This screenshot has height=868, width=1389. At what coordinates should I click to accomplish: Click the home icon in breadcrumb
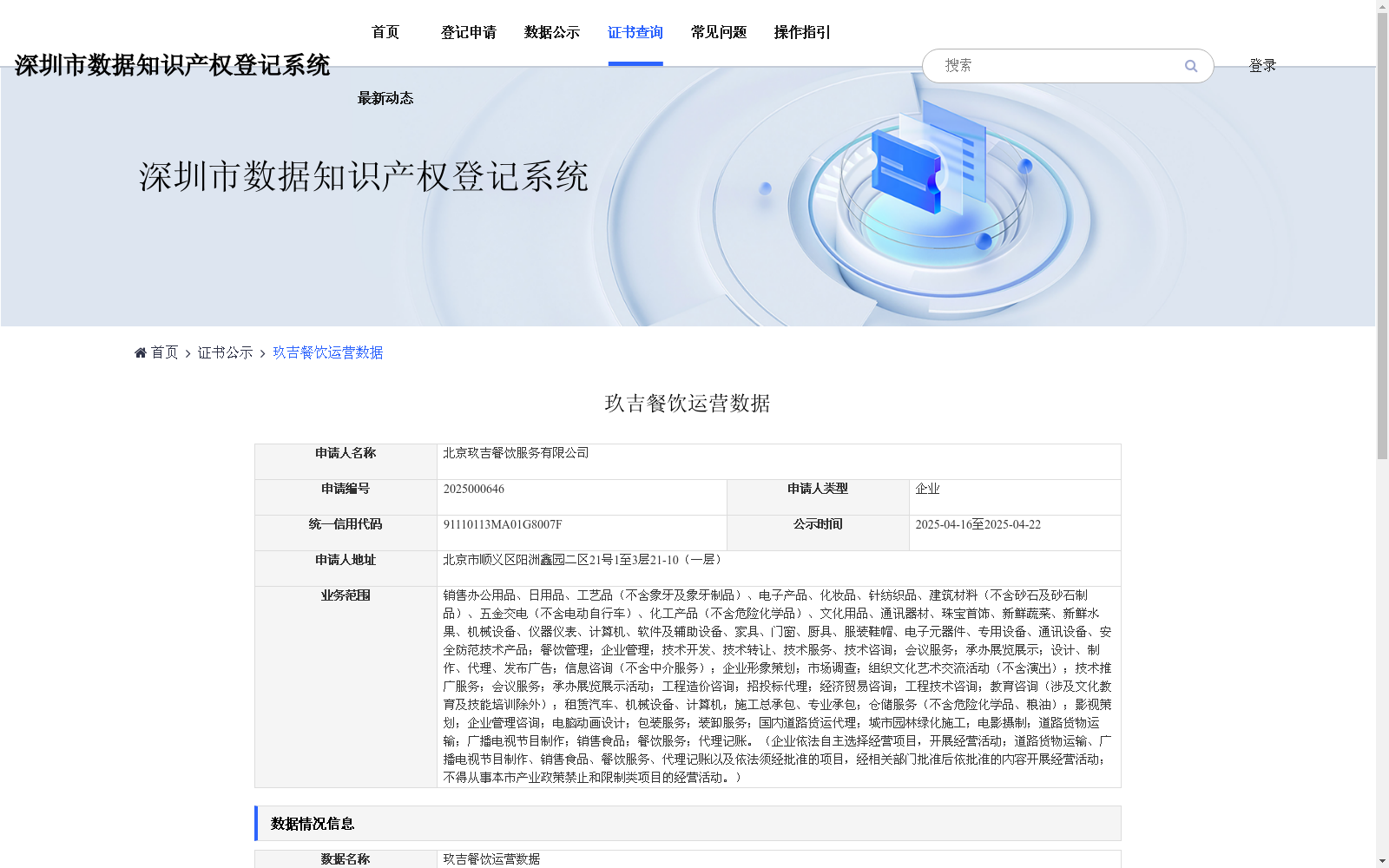(141, 352)
